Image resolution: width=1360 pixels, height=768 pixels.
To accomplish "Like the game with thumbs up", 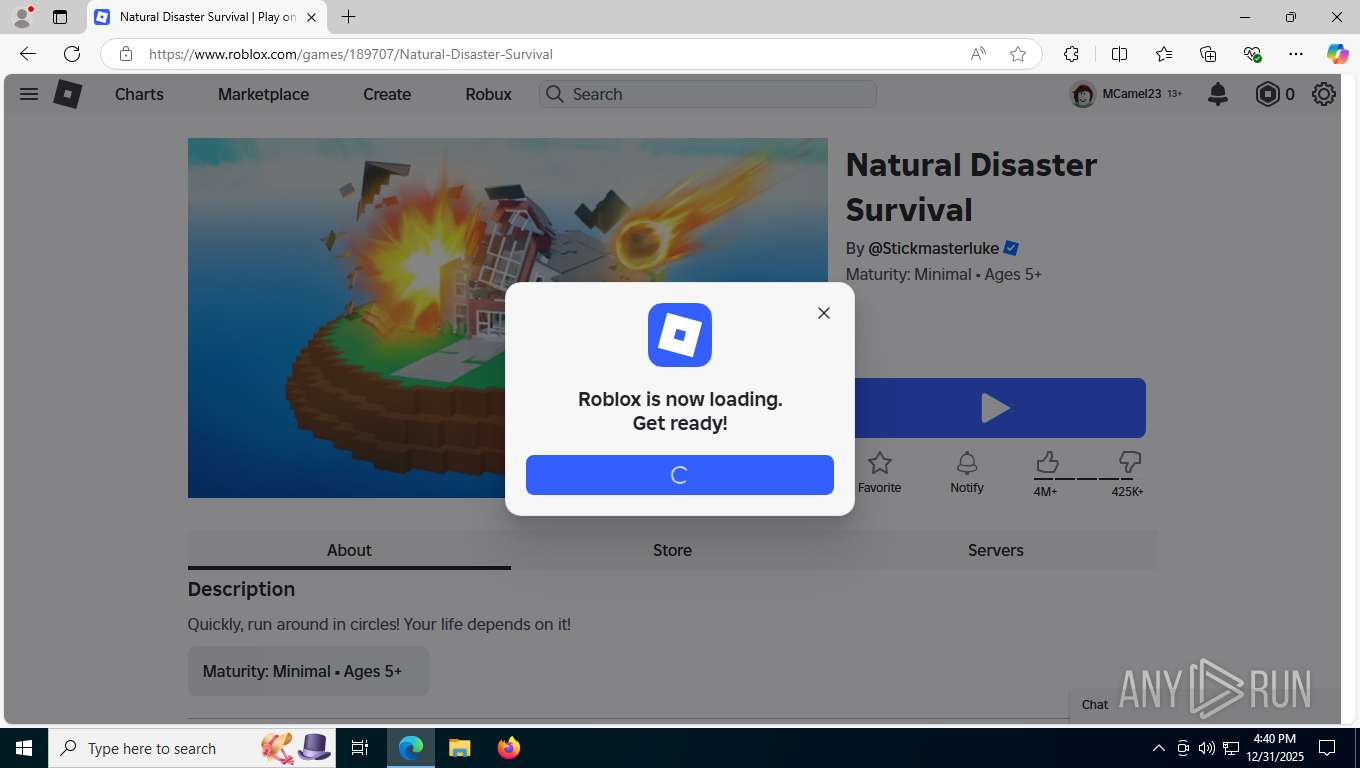I will (x=1047, y=462).
